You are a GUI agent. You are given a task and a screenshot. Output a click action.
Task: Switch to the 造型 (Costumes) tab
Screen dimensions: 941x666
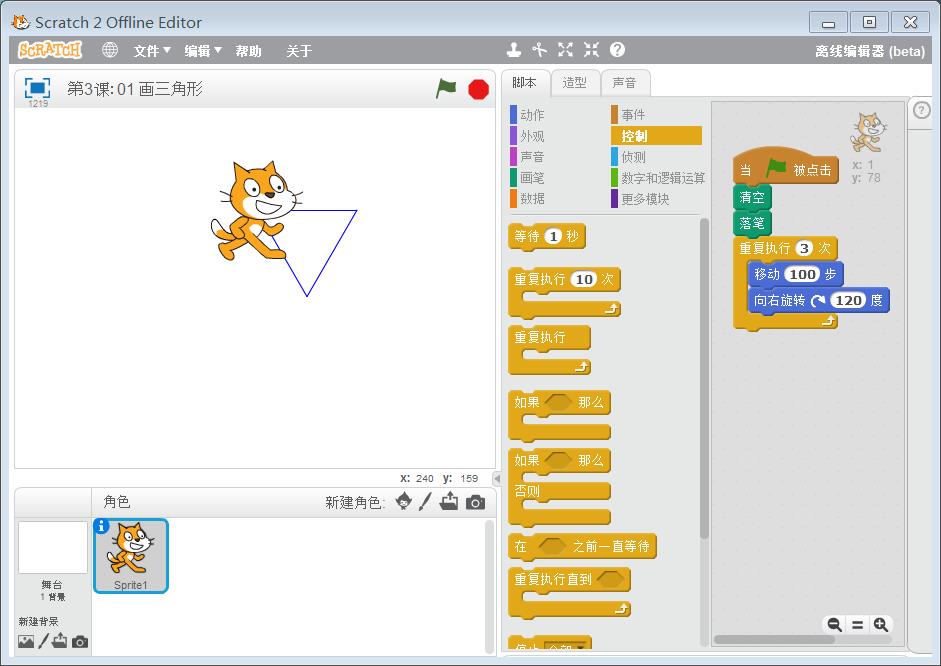(x=574, y=83)
